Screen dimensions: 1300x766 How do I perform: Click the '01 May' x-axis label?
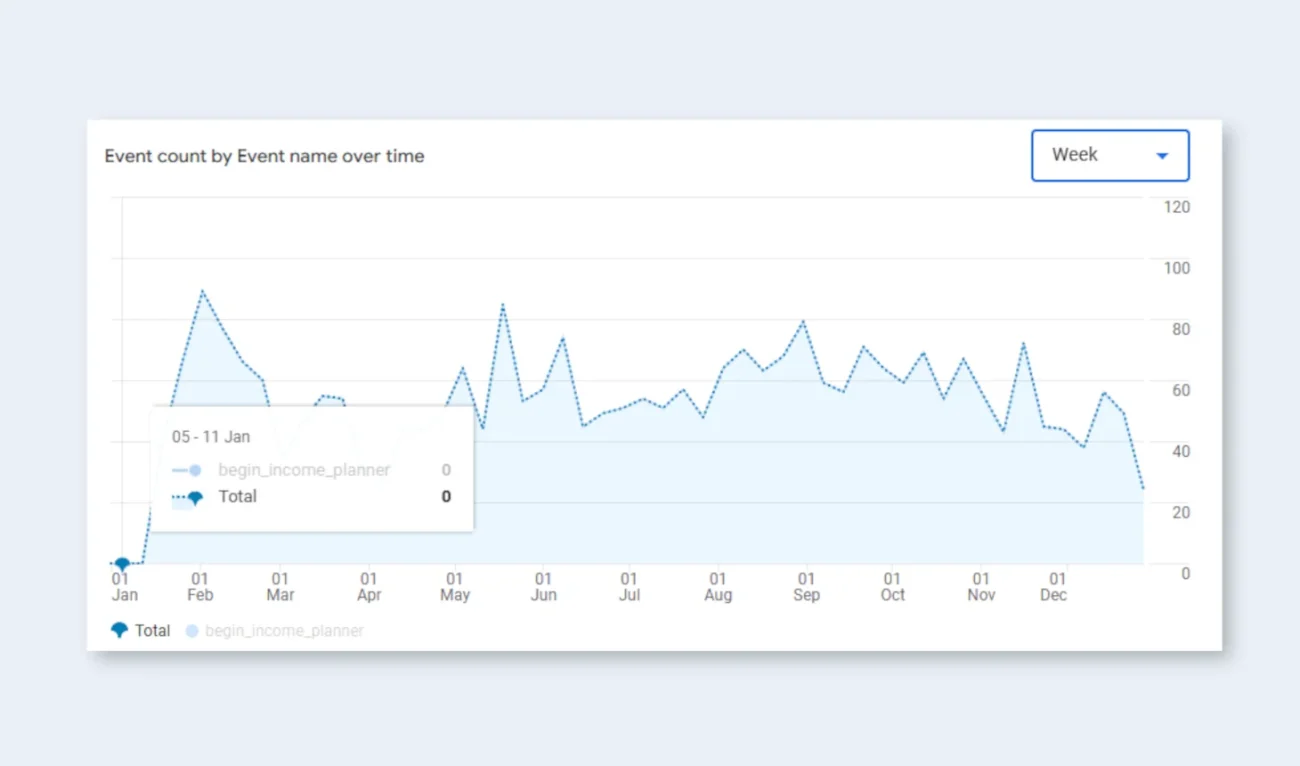(455, 587)
